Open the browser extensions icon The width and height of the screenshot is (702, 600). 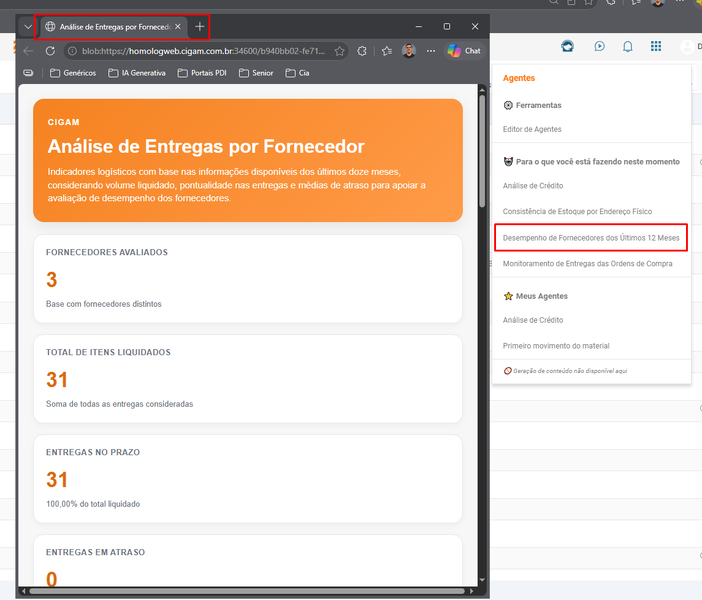tap(362, 51)
